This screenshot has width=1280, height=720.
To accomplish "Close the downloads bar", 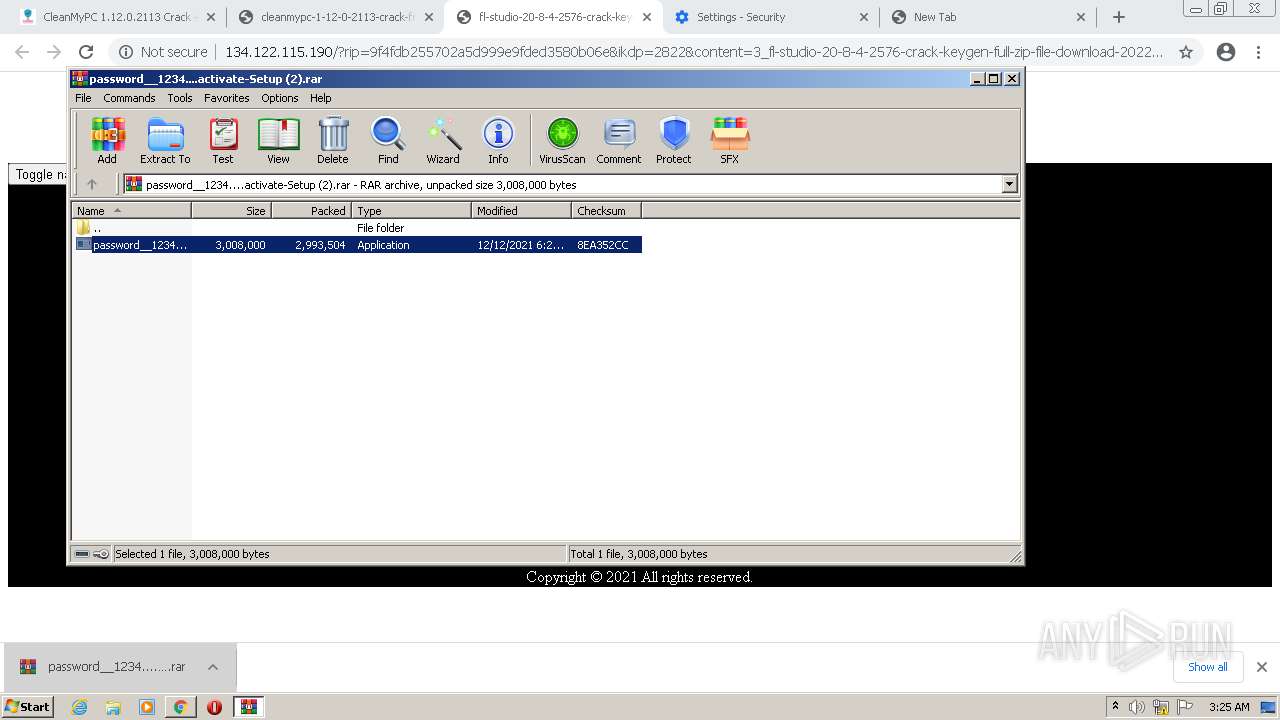I will [1262, 667].
